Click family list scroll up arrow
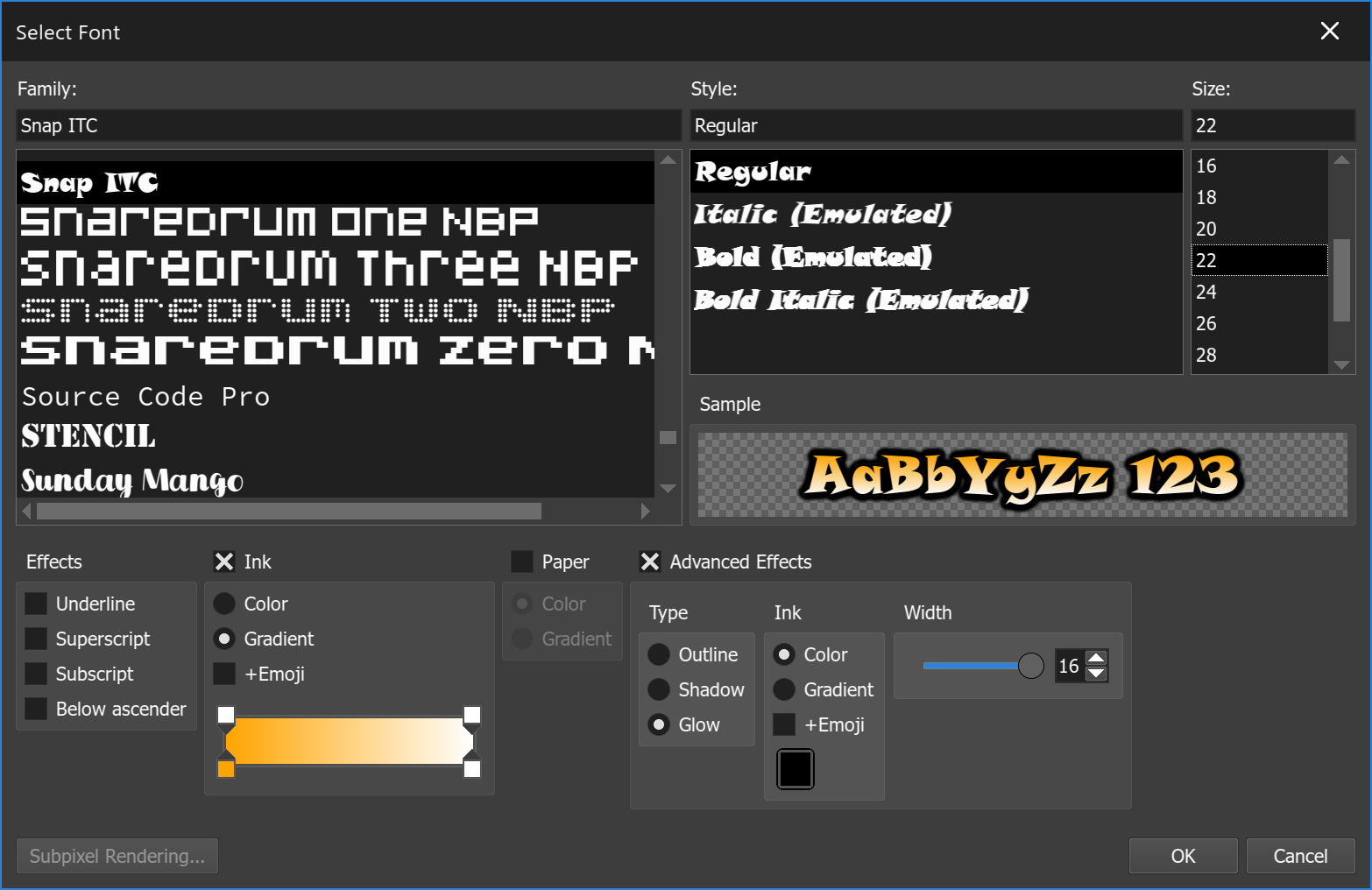The width and height of the screenshot is (1372, 890). coord(668,159)
